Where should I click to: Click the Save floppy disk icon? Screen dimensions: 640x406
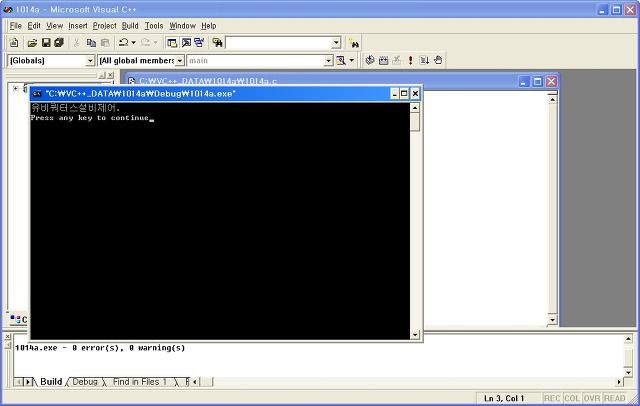pyautogui.click(x=46, y=42)
